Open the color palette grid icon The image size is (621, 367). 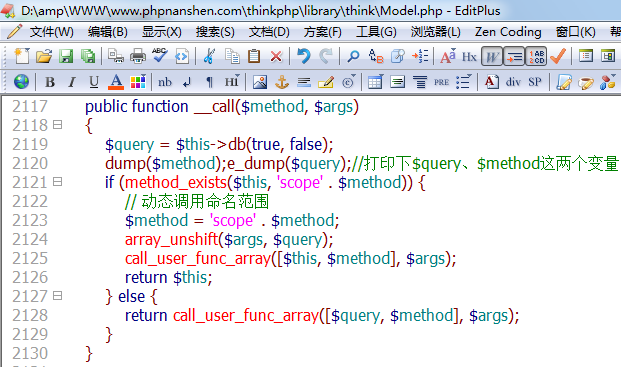pyautogui.click(x=138, y=82)
